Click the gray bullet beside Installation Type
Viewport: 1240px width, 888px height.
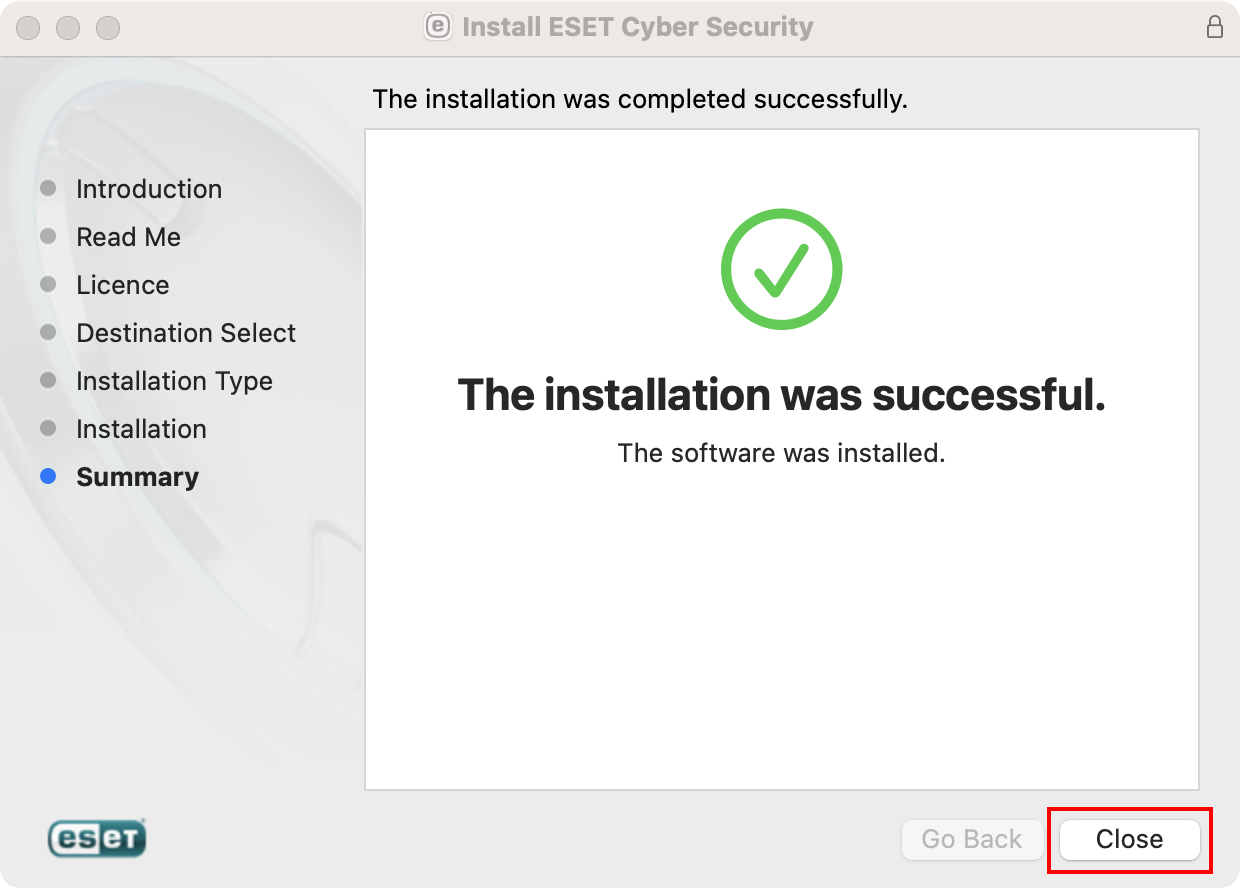tap(48, 381)
